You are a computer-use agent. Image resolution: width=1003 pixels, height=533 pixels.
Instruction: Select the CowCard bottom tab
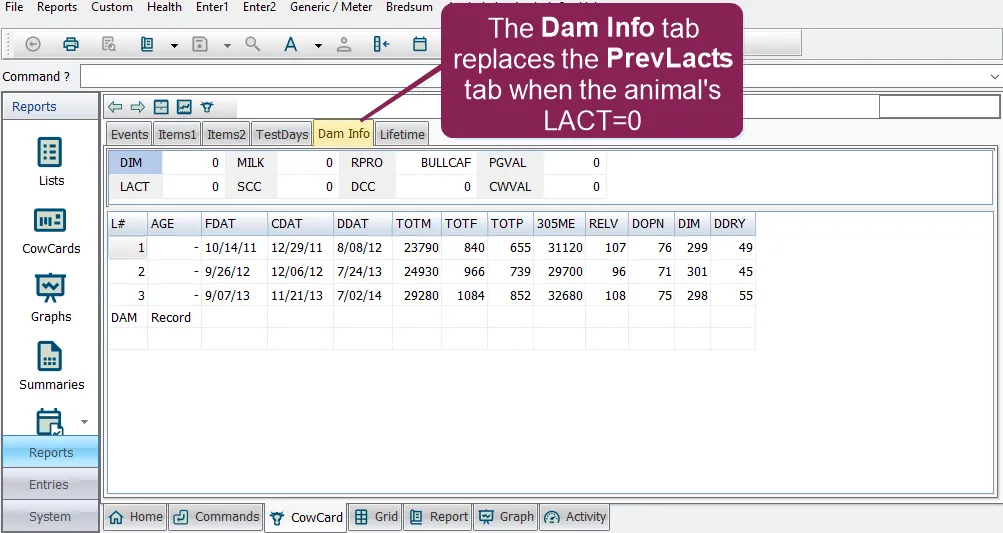[x=306, y=518]
